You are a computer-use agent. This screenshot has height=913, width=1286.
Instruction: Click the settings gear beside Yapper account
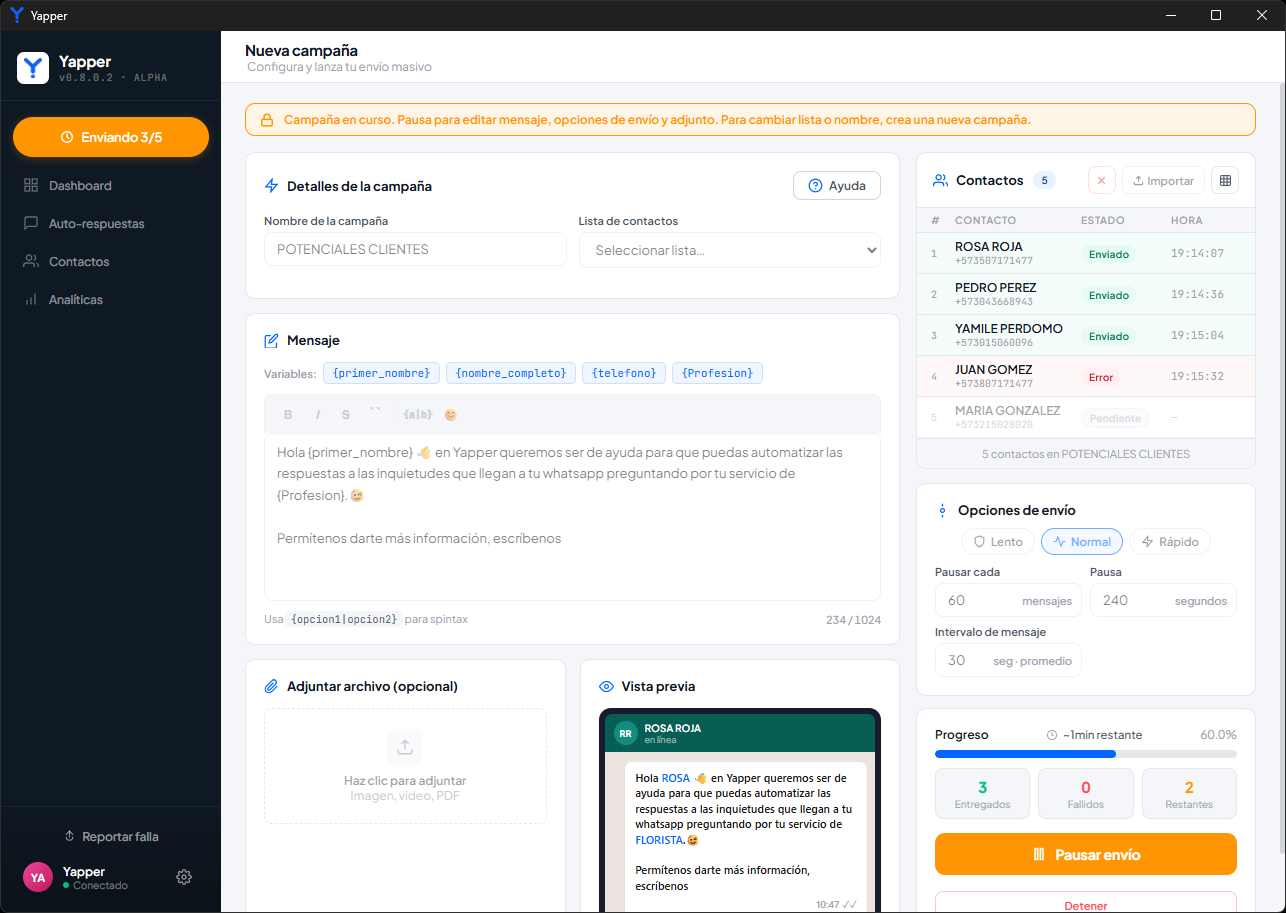pos(184,877)
